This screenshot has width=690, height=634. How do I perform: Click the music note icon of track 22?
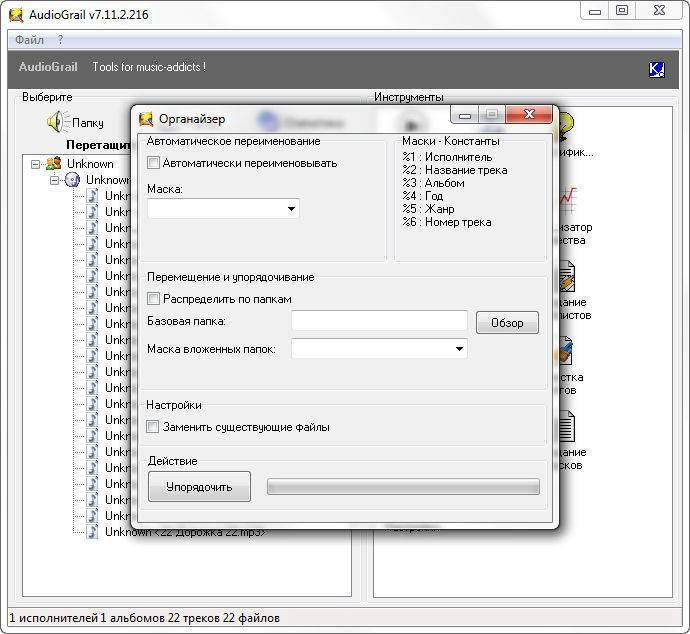pos(92,531)
